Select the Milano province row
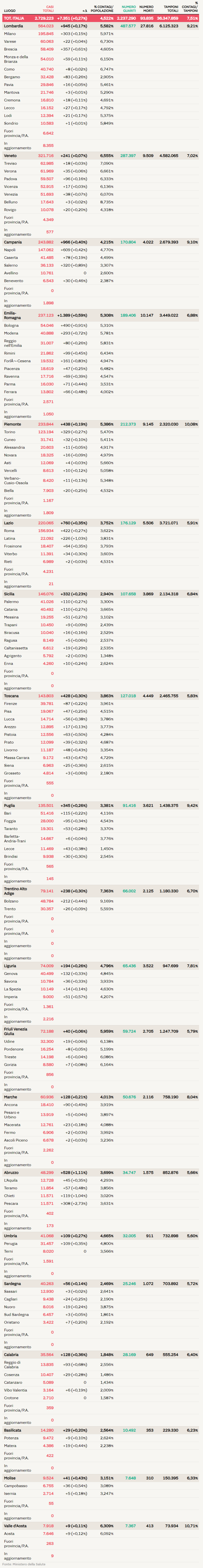The image size is (203, 1568). (10, 34)
